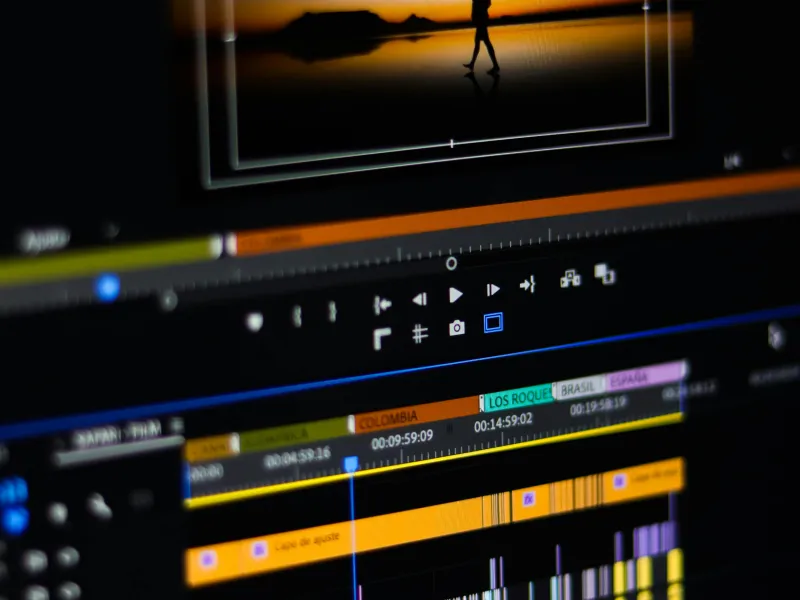The width and height of the screenshot is (800, 600).
Task: Disable the blue Safe Margins toggle
Action: (x=493, y=323)
